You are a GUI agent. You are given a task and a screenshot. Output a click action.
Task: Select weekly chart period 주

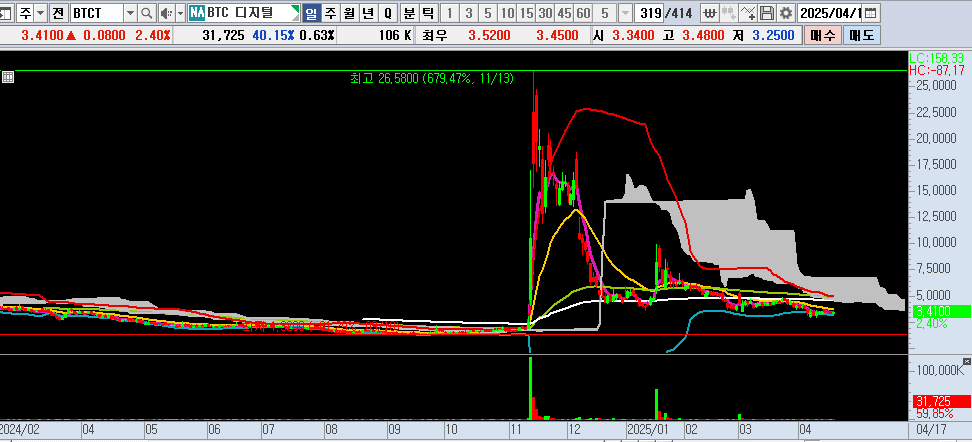pyautogui.click(x=330, y=12)
